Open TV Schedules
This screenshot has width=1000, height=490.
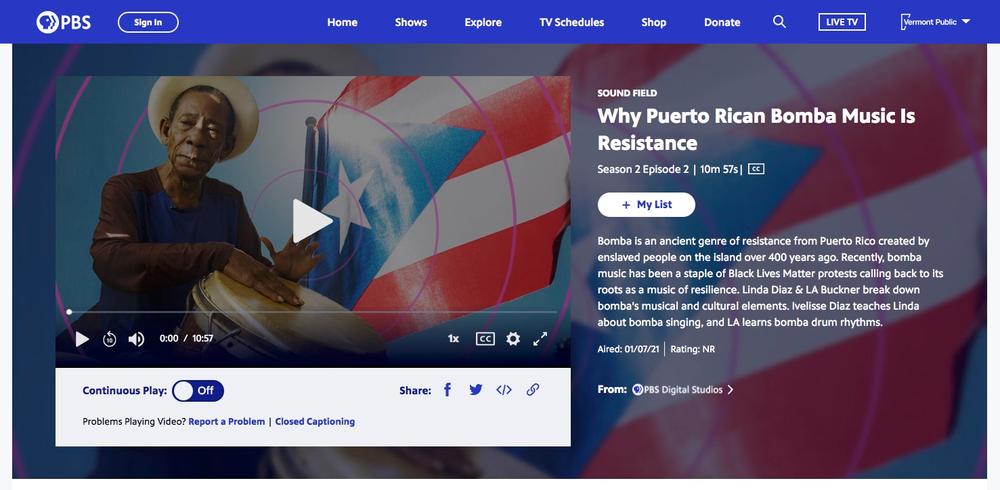[x=571, y=22]
